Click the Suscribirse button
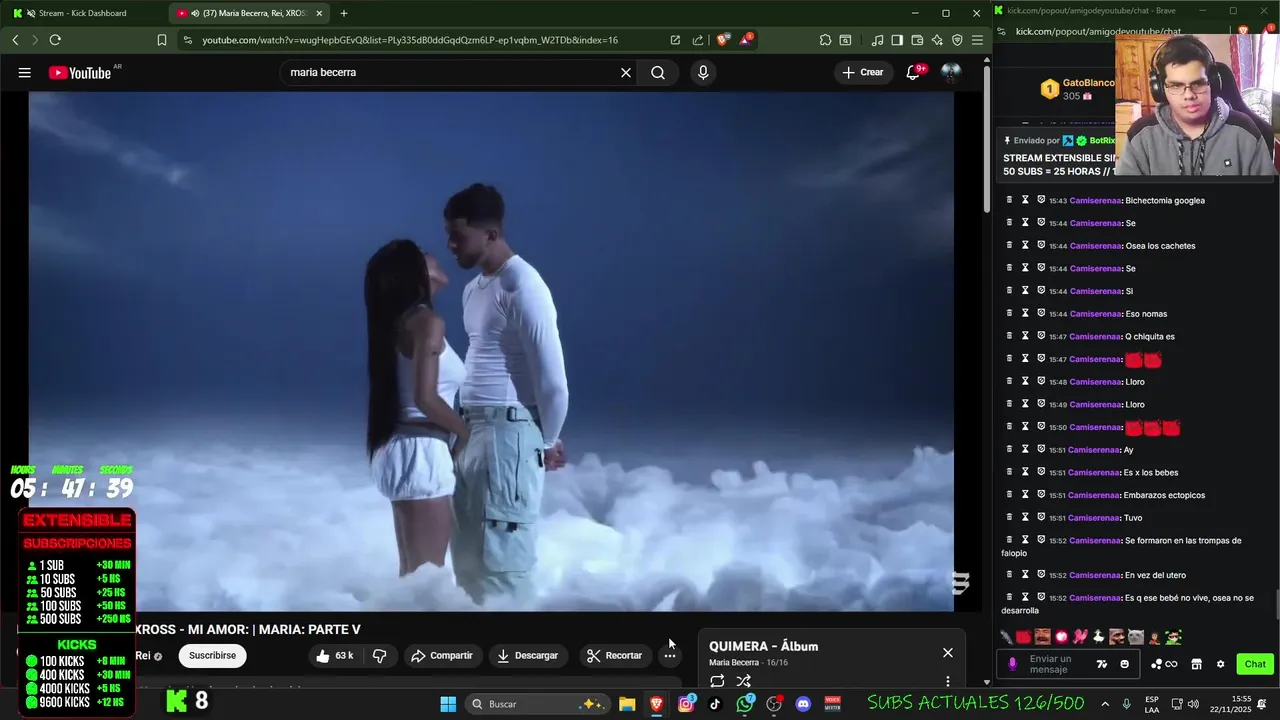Image resolution: width=1280 pixels, height=720 pixels. point(212,655)
